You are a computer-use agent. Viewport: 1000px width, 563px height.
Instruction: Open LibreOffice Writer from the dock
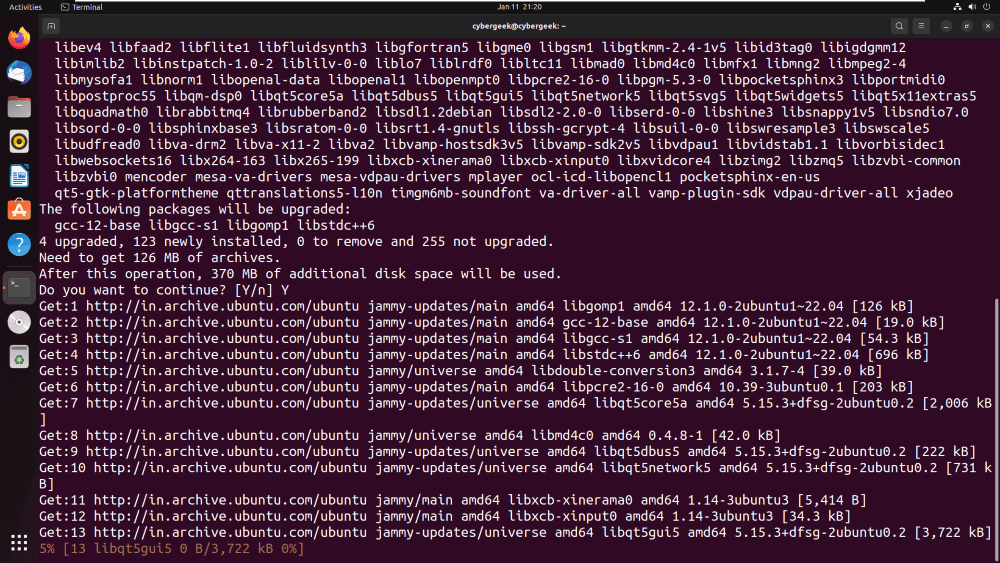tap(19, 176)
